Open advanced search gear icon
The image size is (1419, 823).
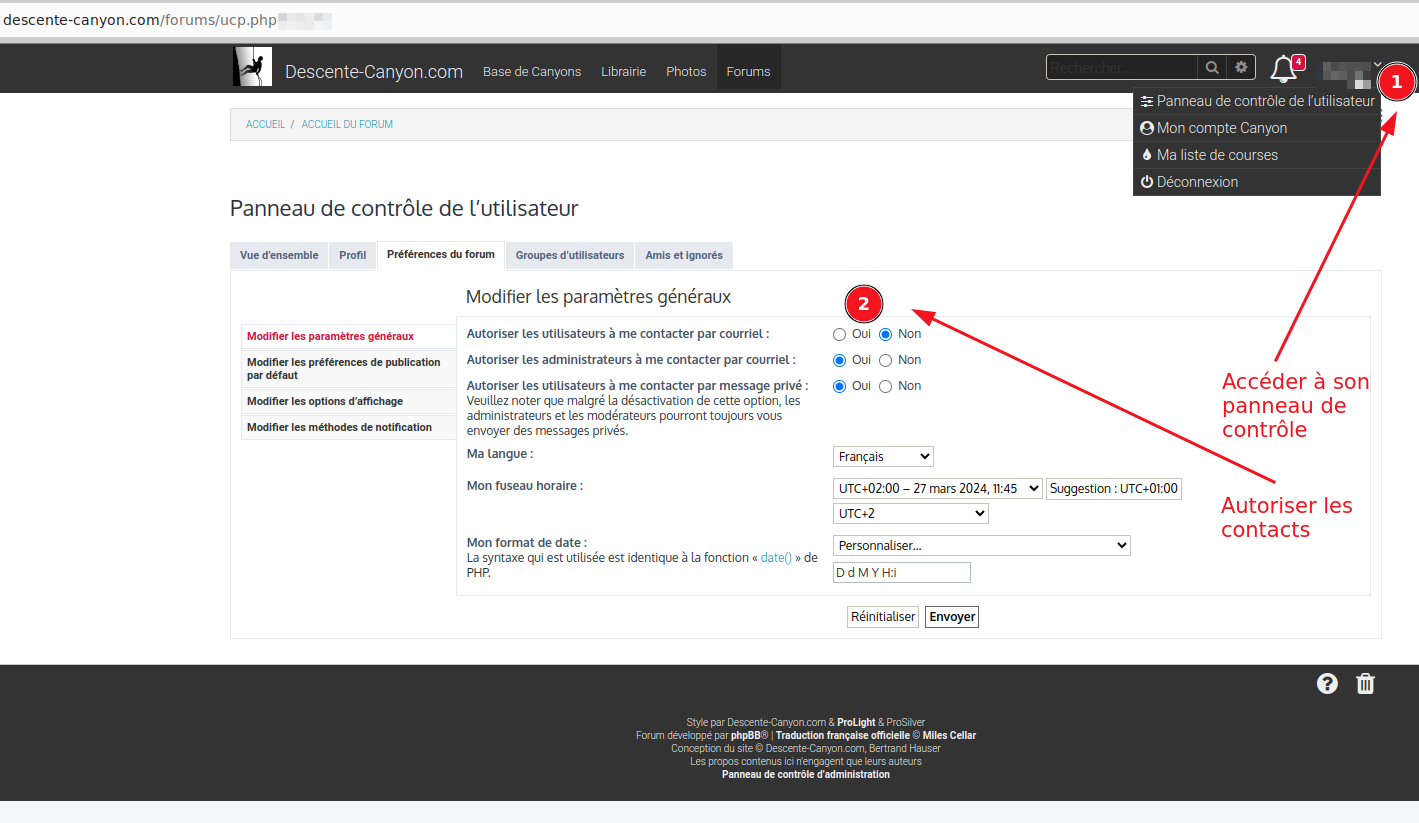tap(1241, 67)
